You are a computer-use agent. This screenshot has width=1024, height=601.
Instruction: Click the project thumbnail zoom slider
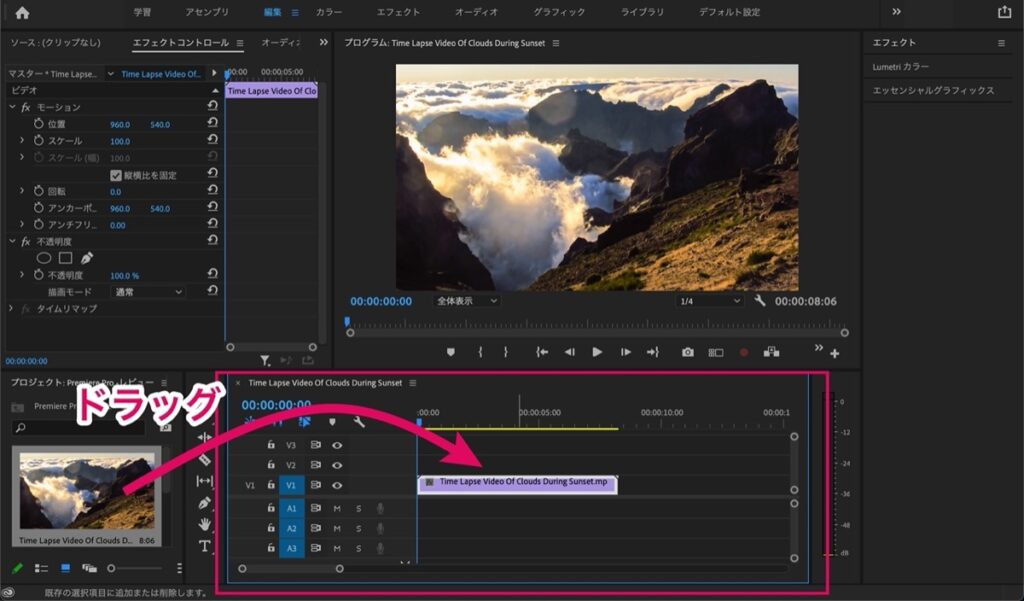(134, 568)
